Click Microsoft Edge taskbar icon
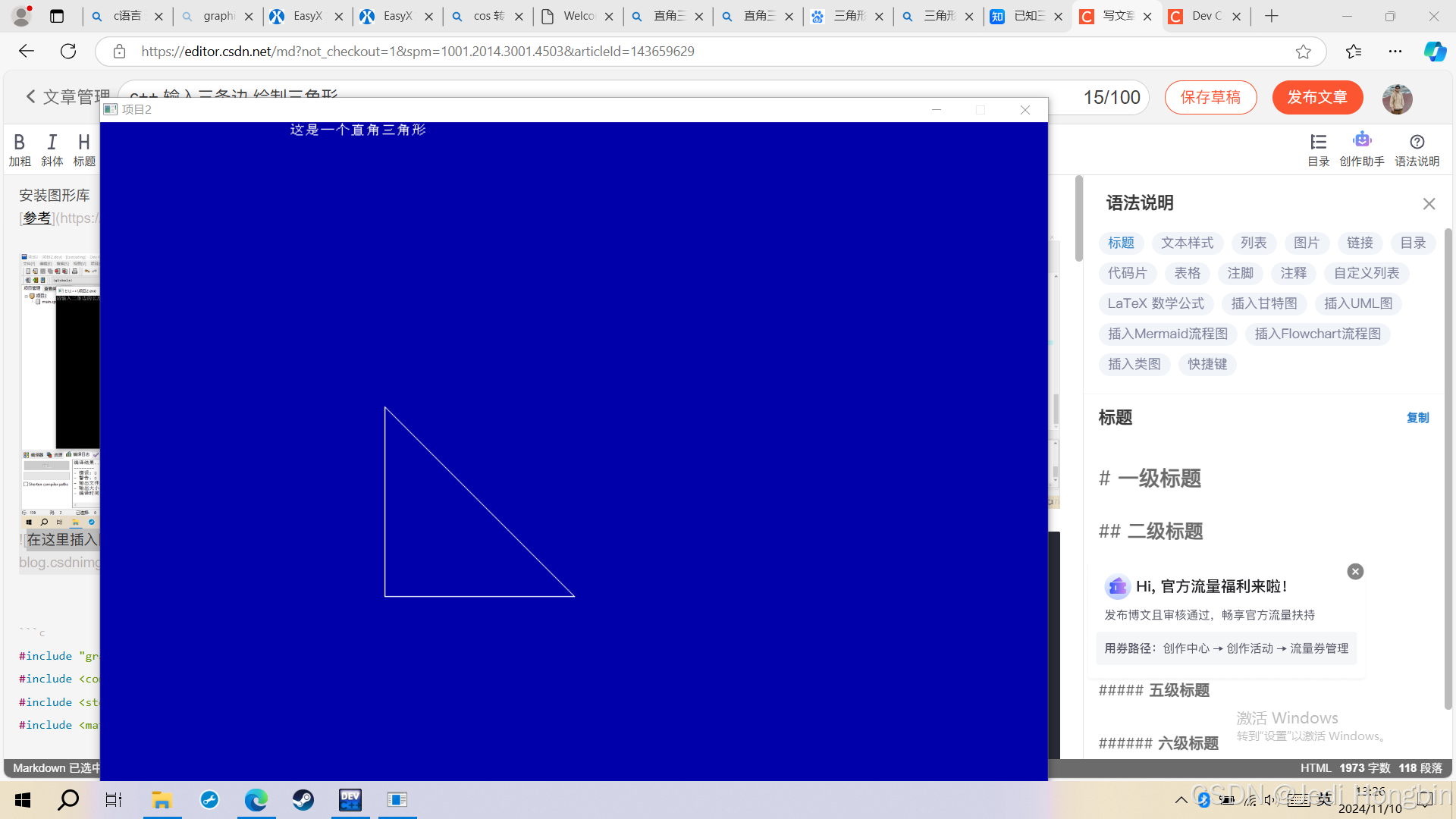This screenshot has width=1456, height=819. coord(256,800)
